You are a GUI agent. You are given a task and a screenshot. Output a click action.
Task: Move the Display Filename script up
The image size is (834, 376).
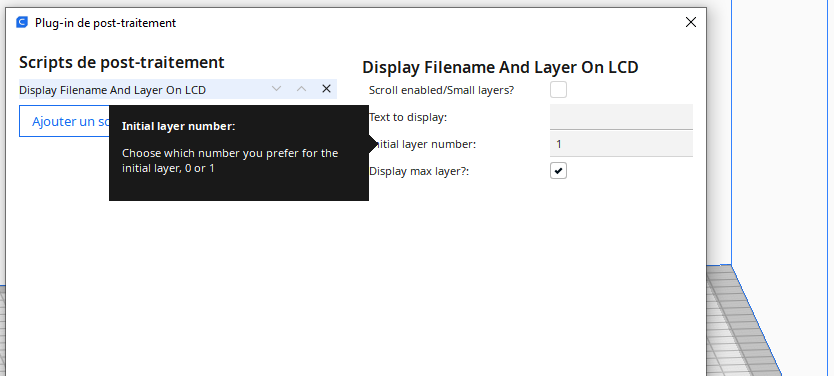point(302,89)
